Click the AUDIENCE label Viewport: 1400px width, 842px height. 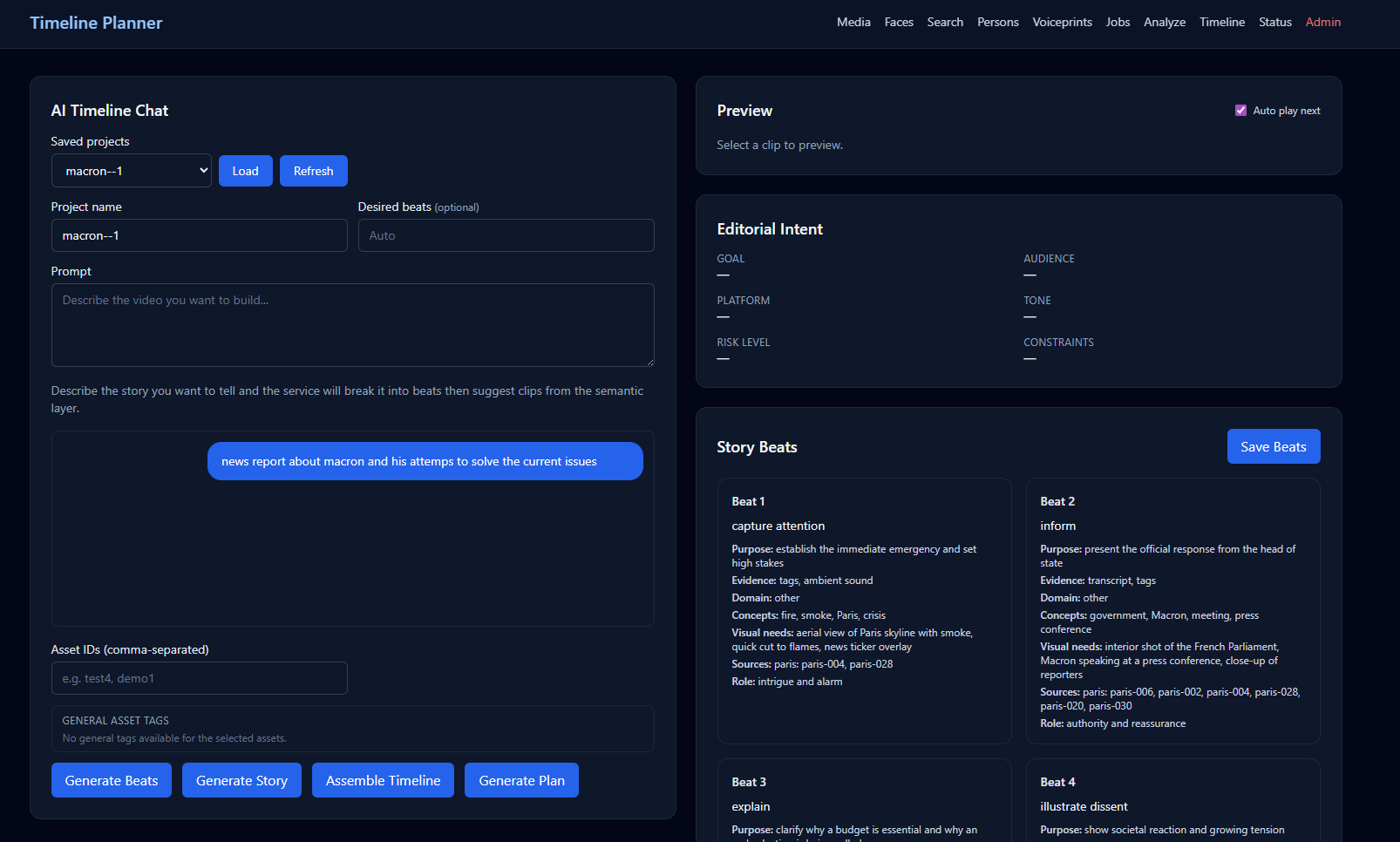pos(1049,259)
